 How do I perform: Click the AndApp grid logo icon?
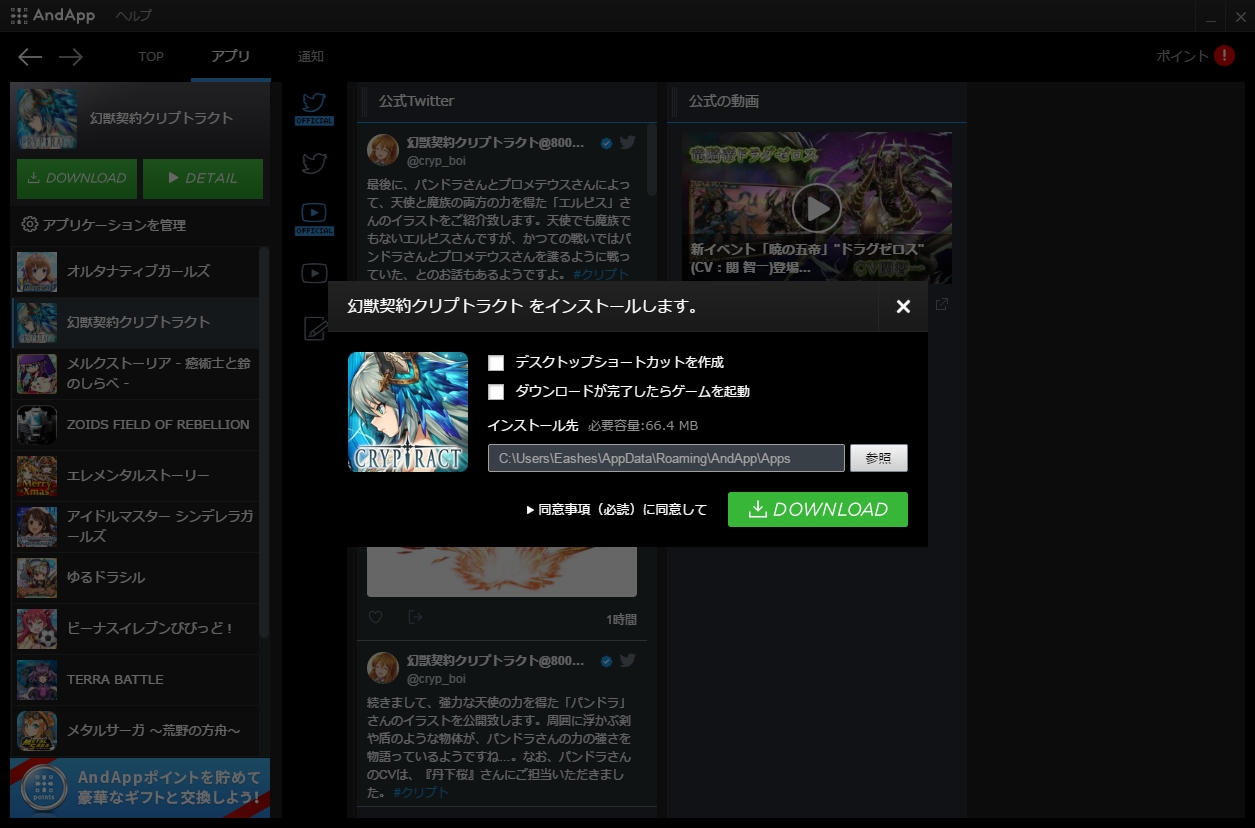19,15
